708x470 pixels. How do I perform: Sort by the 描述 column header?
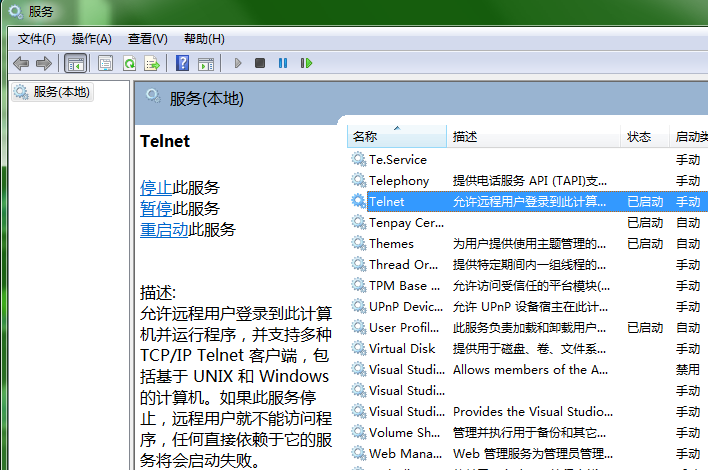tap(534, 136)
